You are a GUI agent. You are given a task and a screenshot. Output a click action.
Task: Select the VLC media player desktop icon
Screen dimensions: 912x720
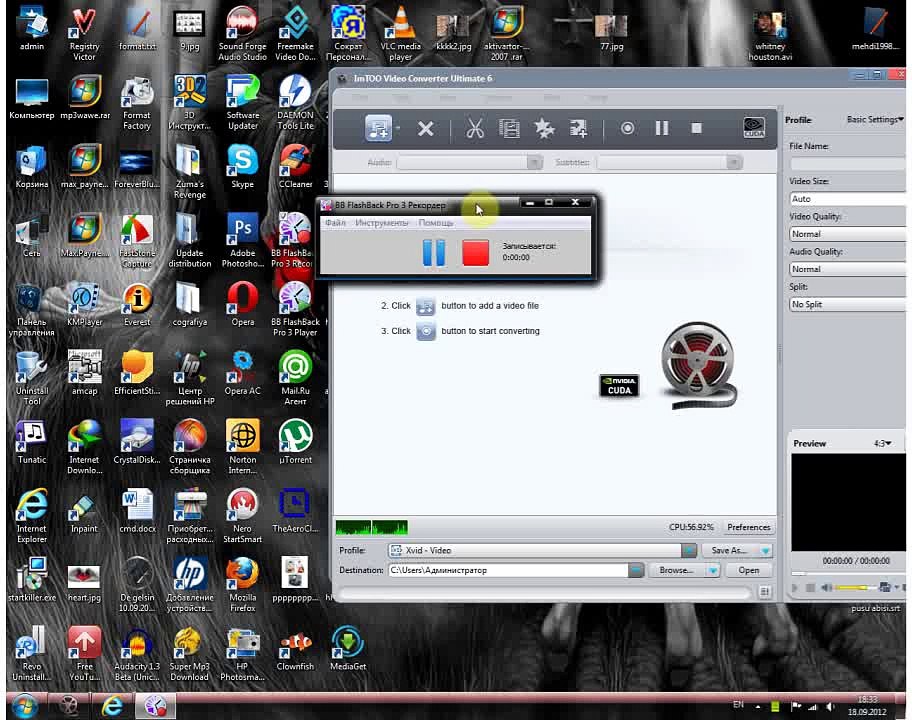coord(400,34)
